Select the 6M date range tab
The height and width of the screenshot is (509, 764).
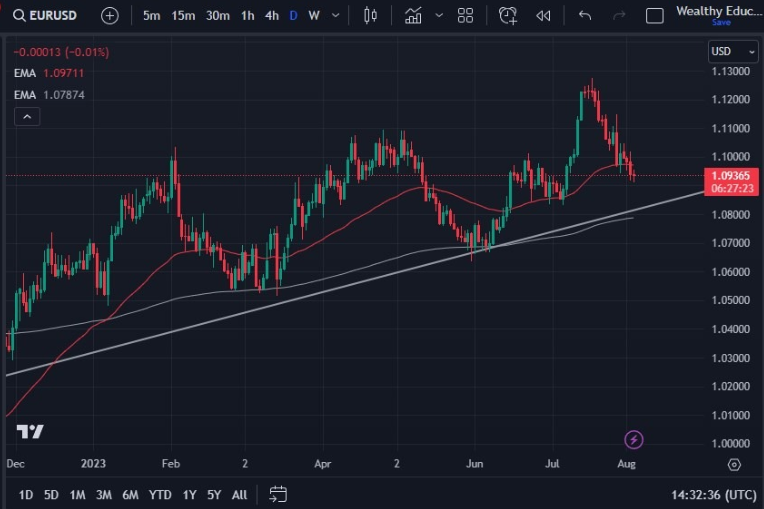130,494
